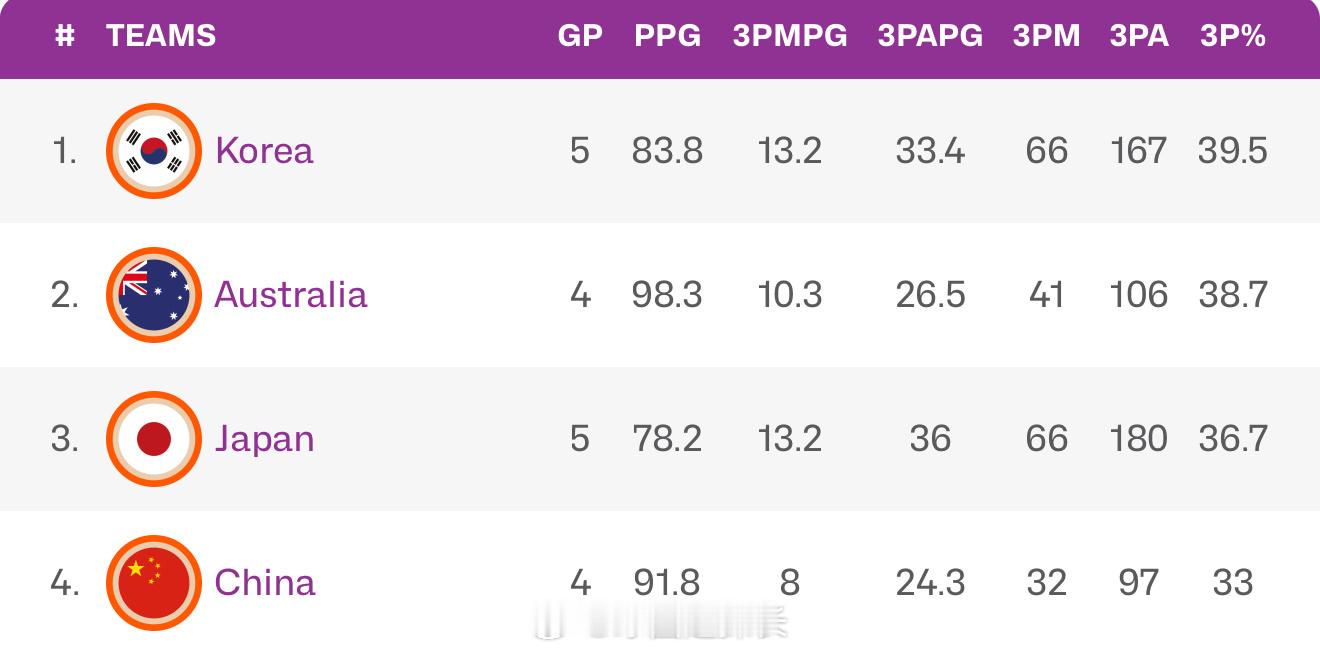This screenshot has width=1320, height=653.
Task: Select Japan's 180 3PA value
Action: (x=1139, y=439)
